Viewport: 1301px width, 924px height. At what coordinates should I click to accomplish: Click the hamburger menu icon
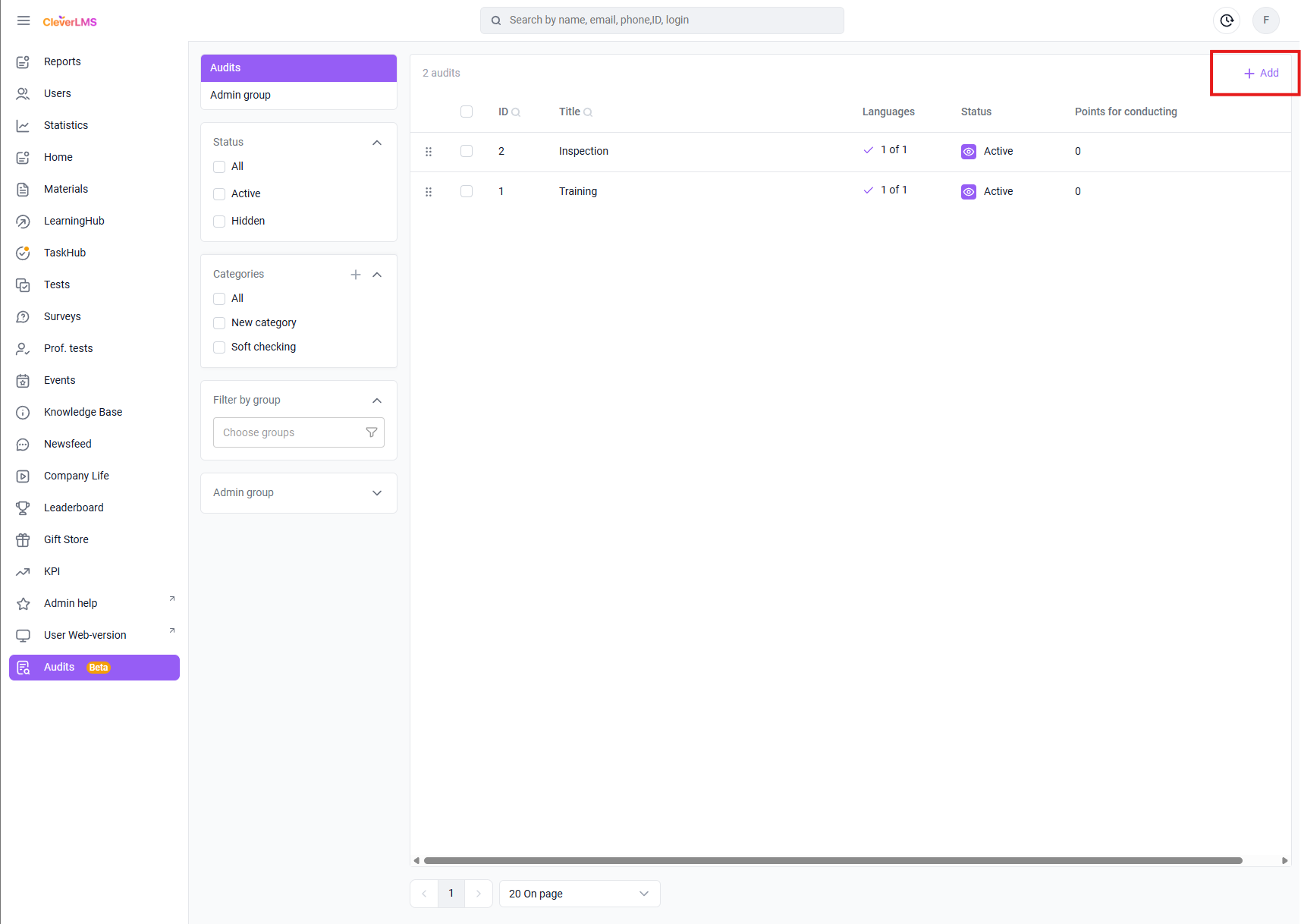(x=24, y=20)
